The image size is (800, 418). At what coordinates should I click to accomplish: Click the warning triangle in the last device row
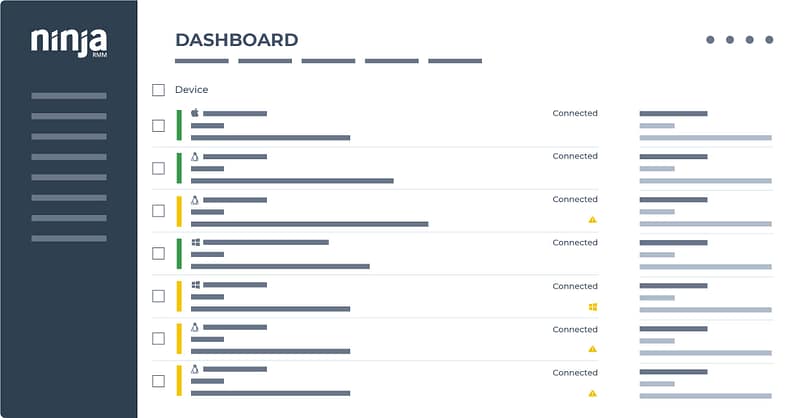coord(592,393)
